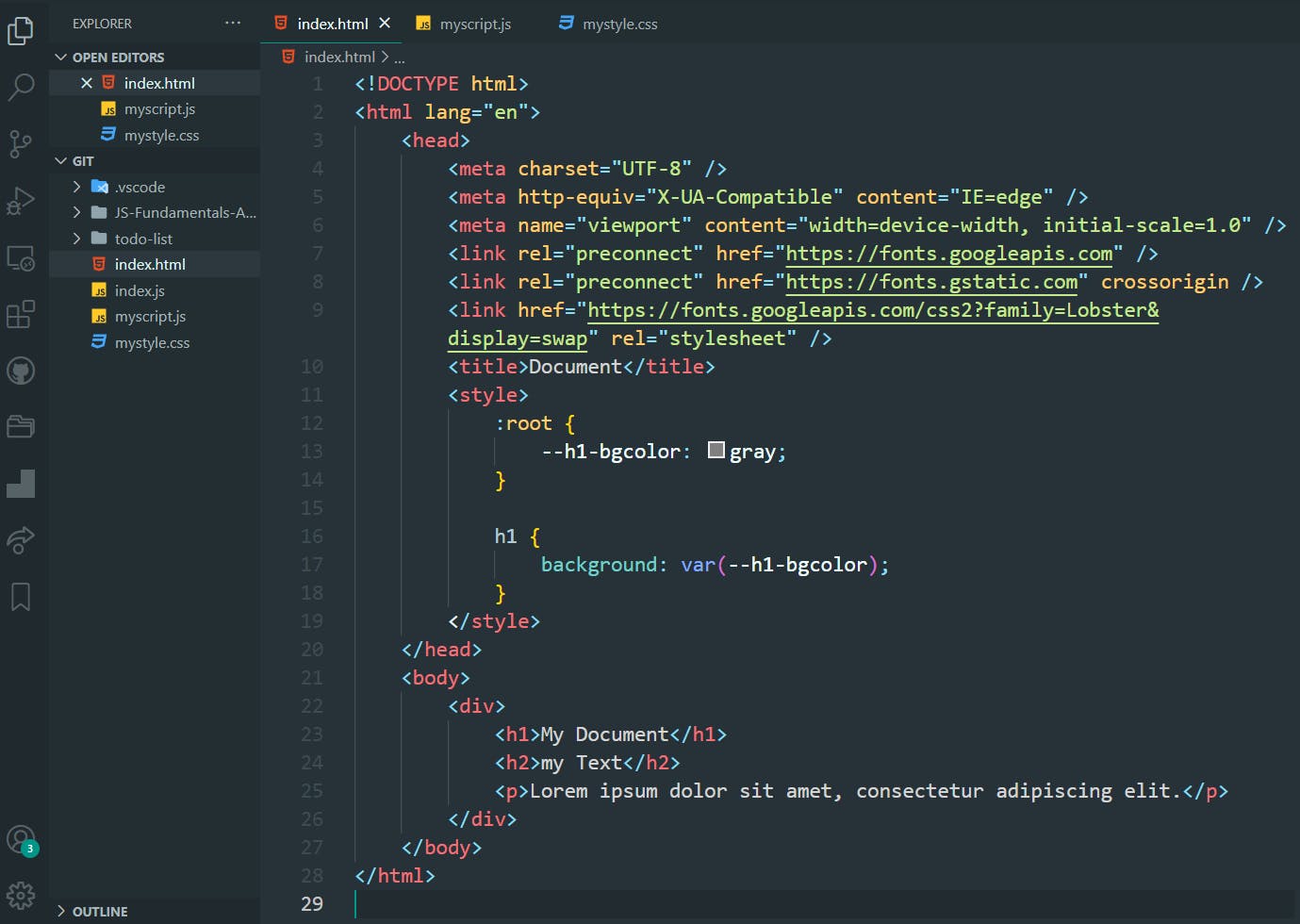
Task: Click JS icon beside index.js in tree
Action: [99, 290]
